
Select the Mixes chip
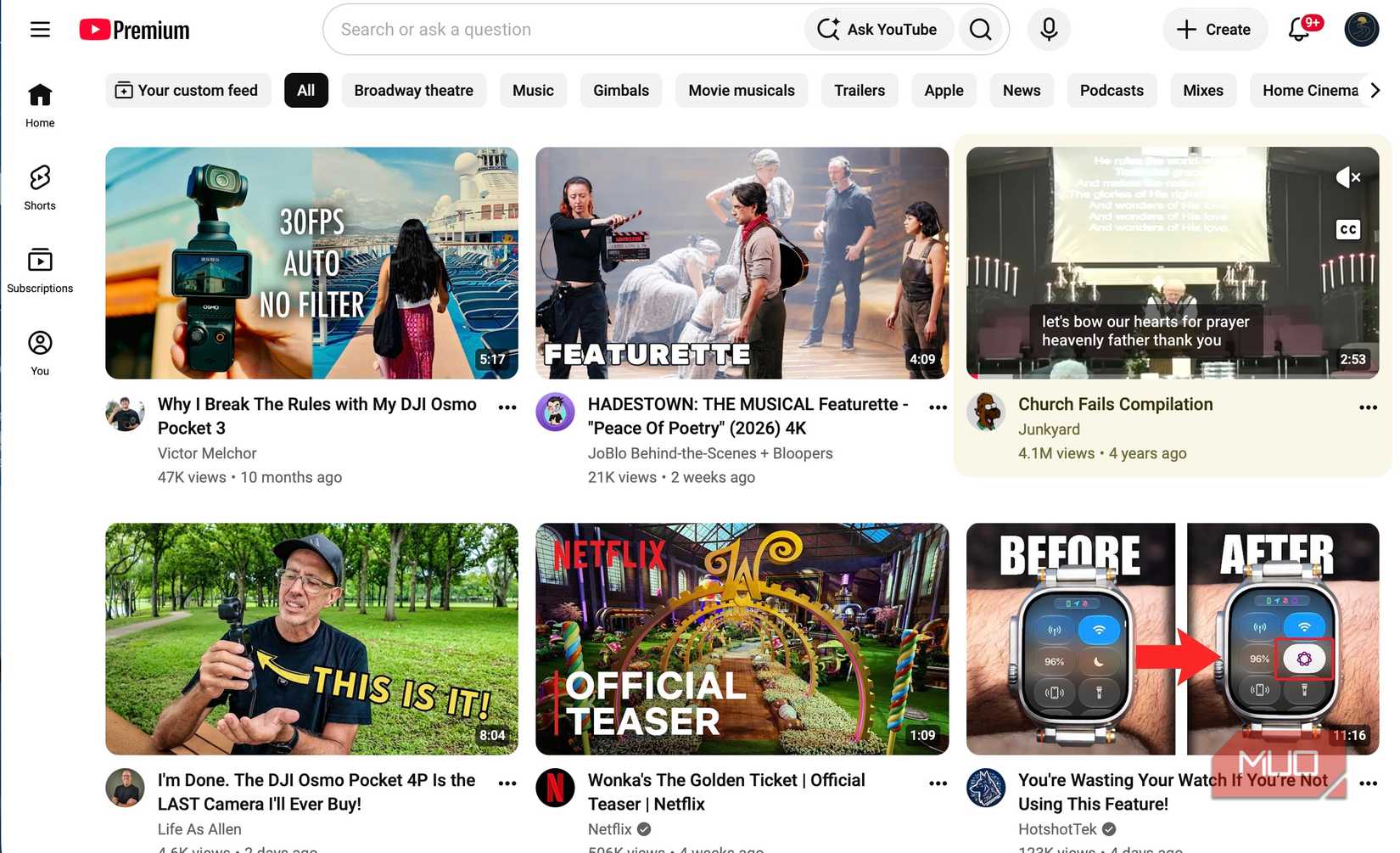coord(1203,90)
